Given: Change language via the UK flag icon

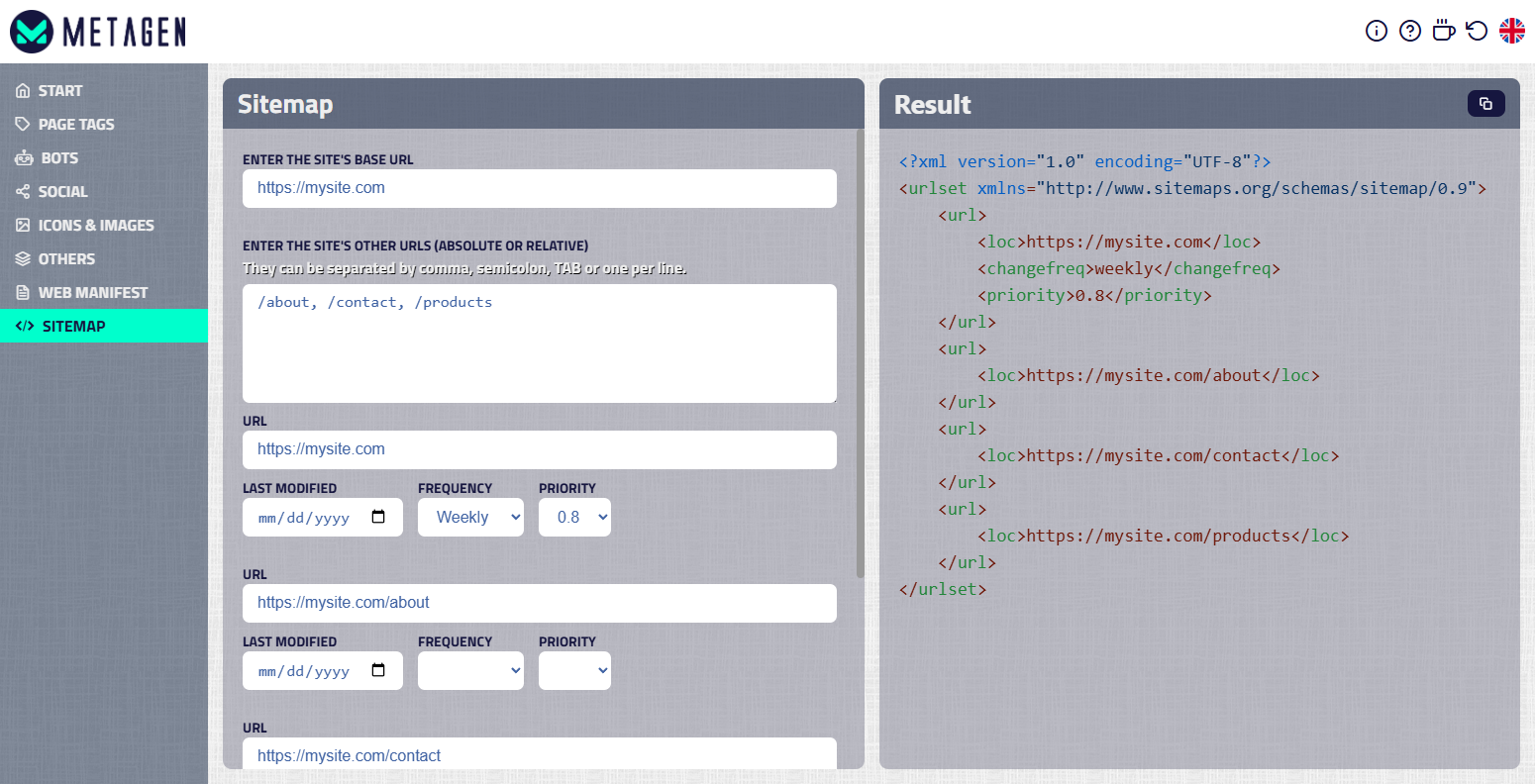Looking at the screenshot, I should 1512,31.
